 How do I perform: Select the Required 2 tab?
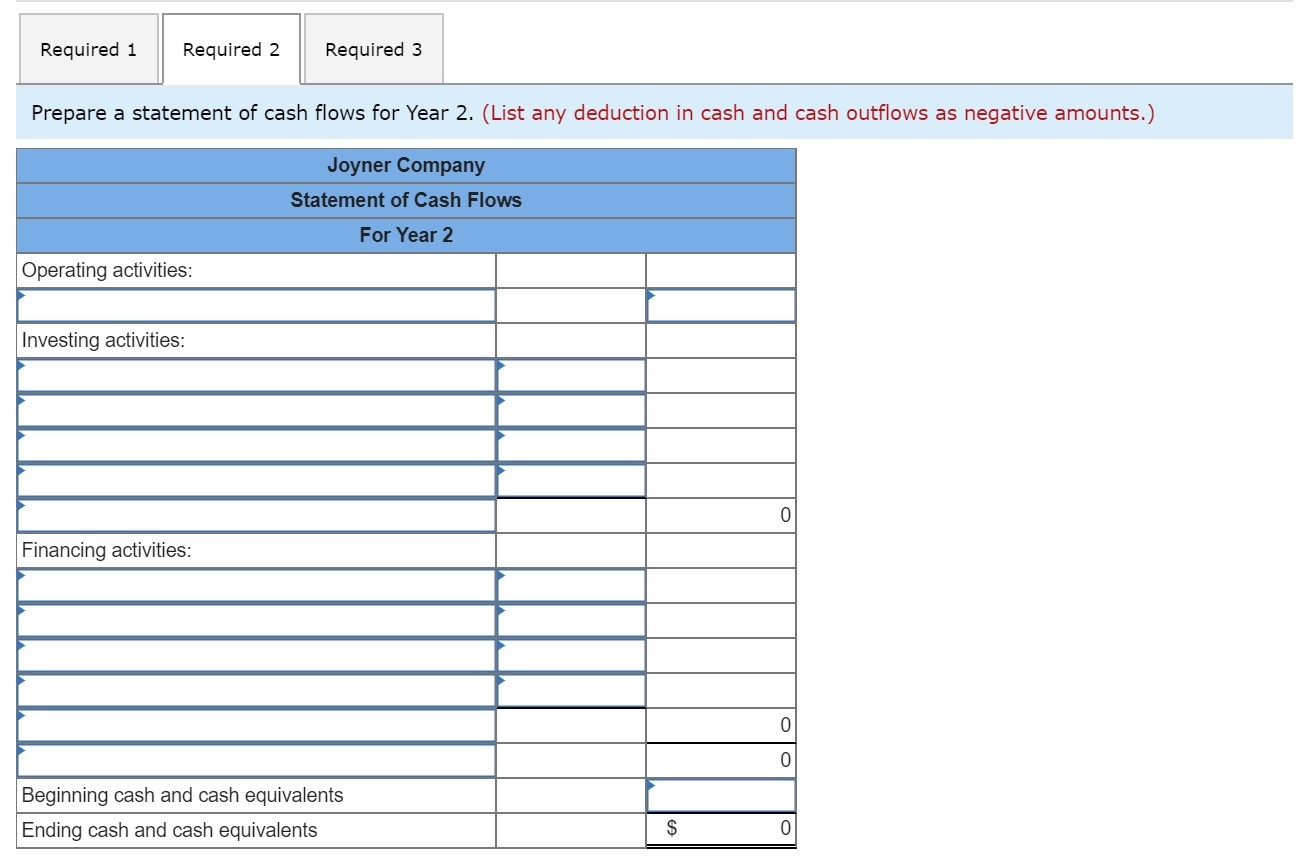pos(231,48)
